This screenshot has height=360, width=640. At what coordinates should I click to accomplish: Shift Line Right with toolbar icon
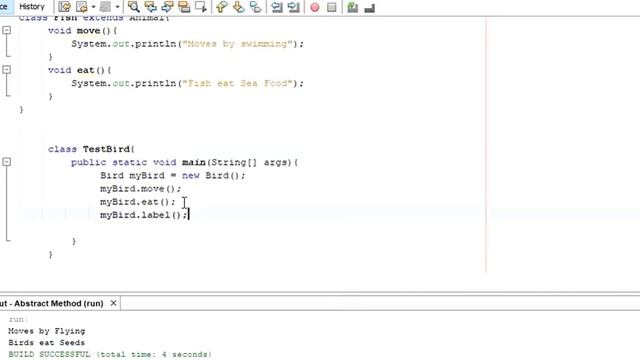point(293,7)
